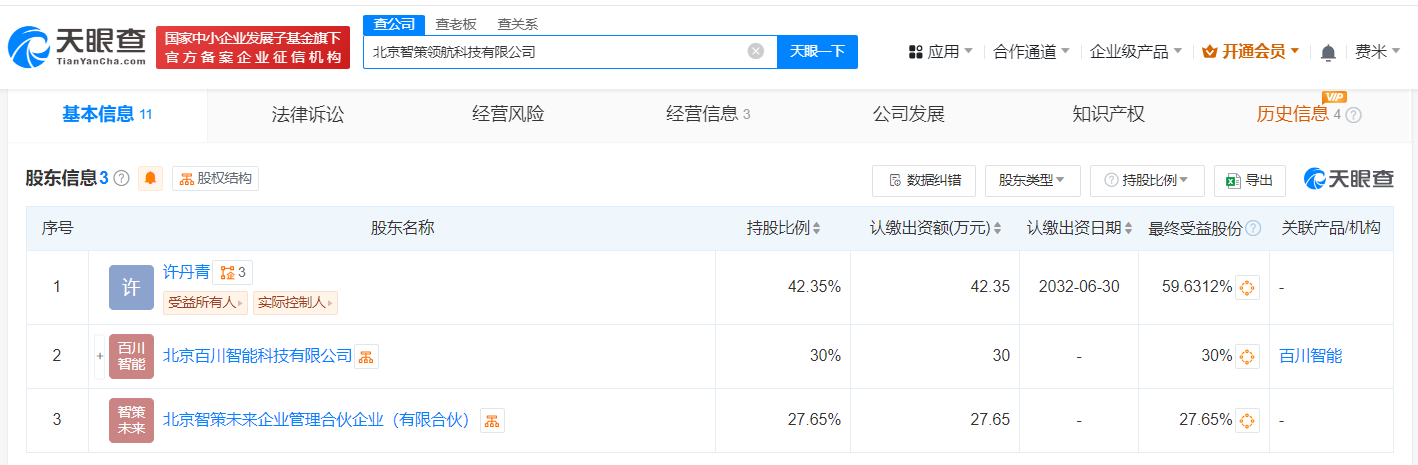Click beneficial share target icon for 59.6312%
The image size is (1418, 465).
coord(1247,288)
